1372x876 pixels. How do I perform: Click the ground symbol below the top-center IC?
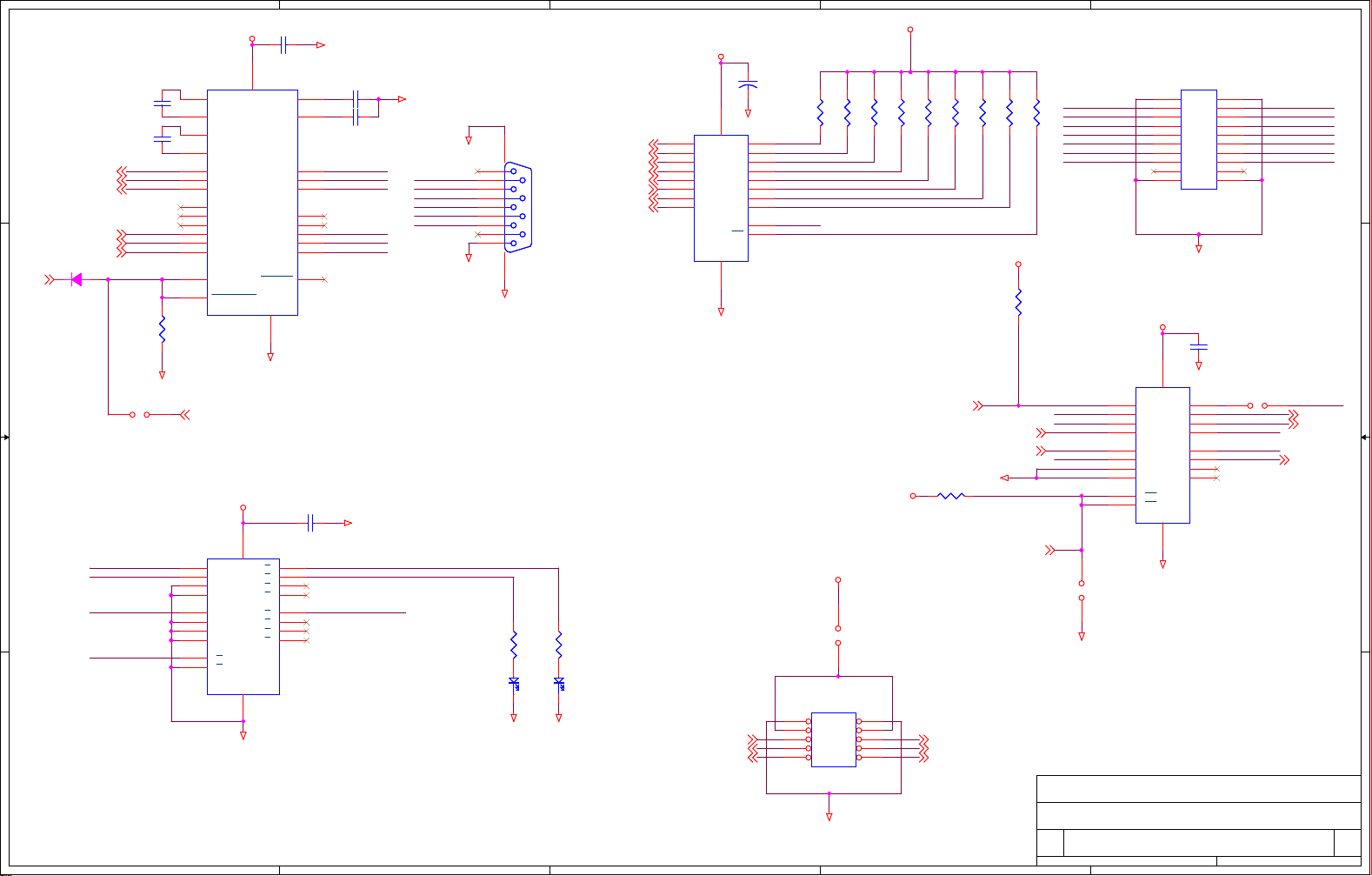[x=721, y=311]
